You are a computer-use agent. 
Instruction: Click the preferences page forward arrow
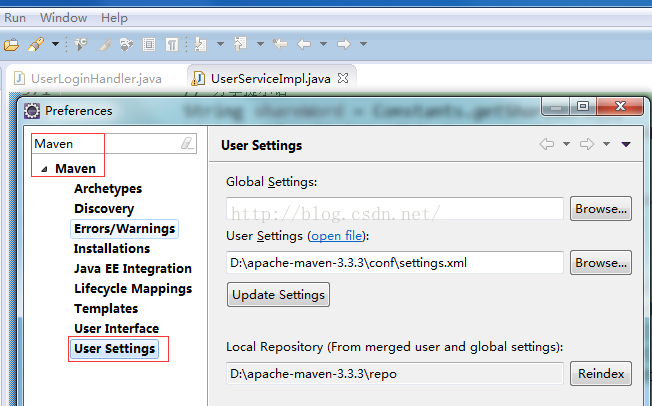(587, 144)
